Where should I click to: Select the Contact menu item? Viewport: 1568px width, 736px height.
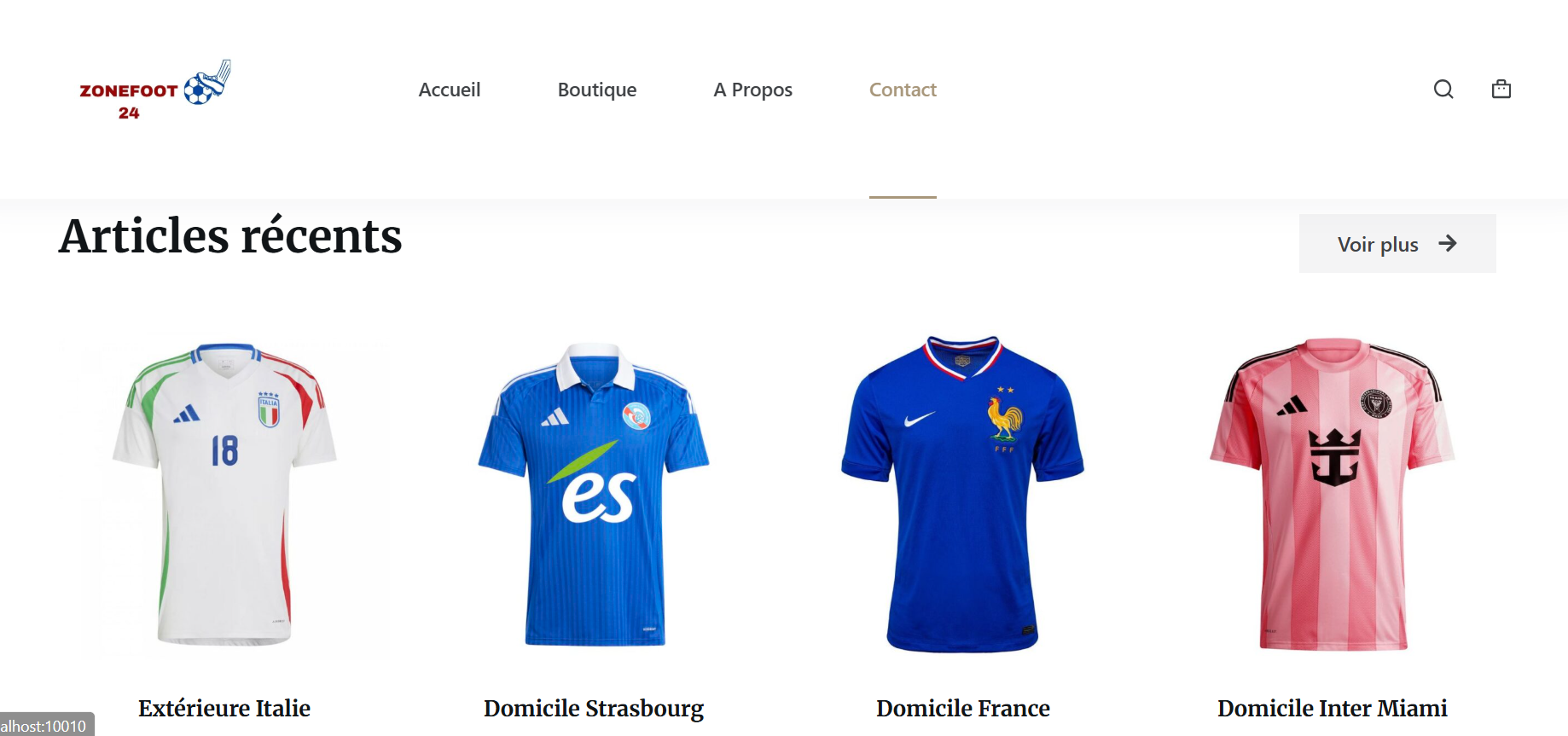click(x=903, y=90)
